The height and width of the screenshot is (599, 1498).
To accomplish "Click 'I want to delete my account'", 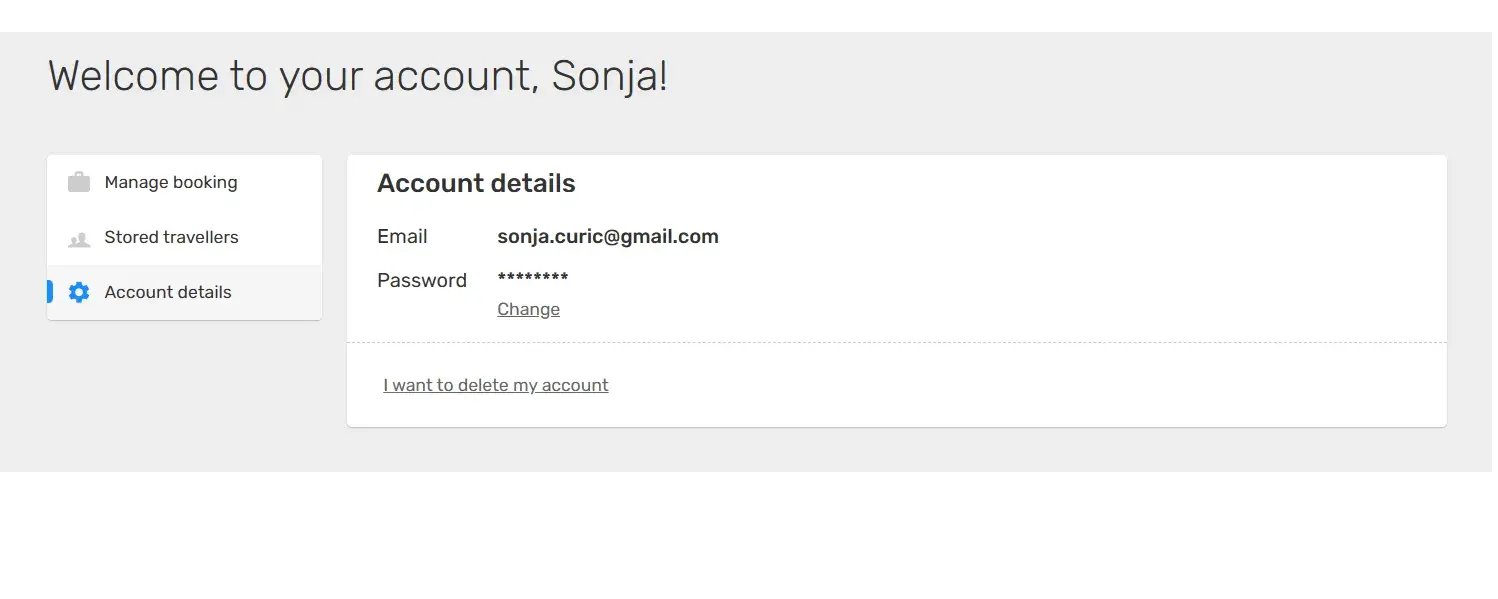I will pos(496,386).
